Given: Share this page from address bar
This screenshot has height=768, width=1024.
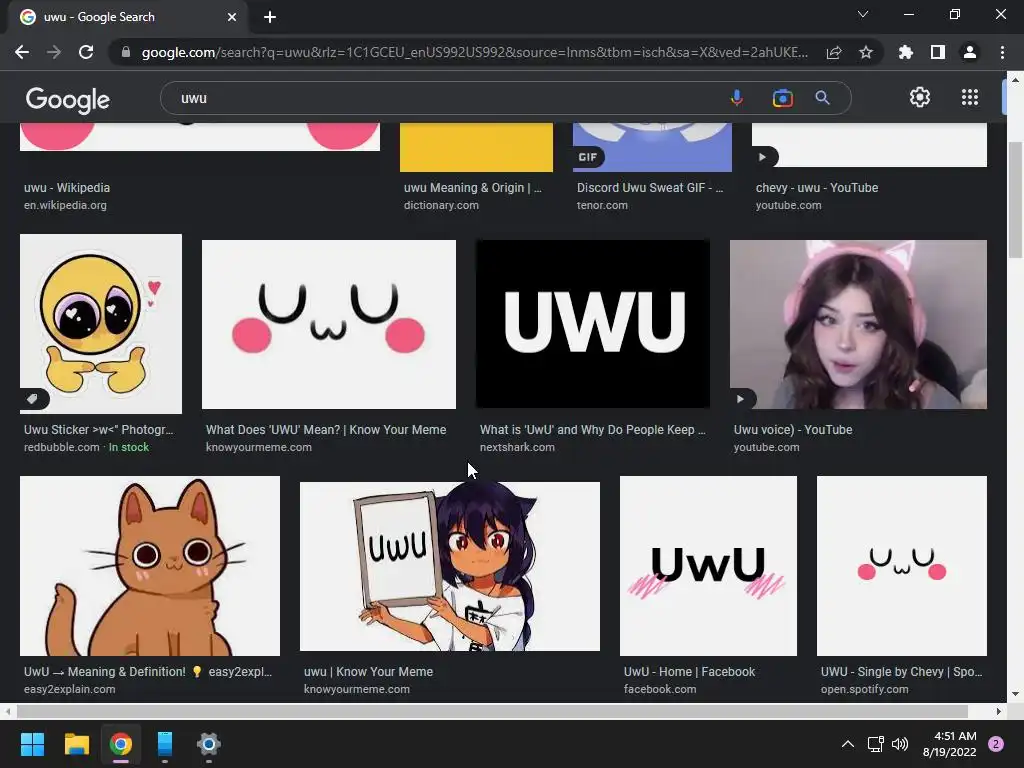Looking at the screenshot, I should click(x=834, y=52).
